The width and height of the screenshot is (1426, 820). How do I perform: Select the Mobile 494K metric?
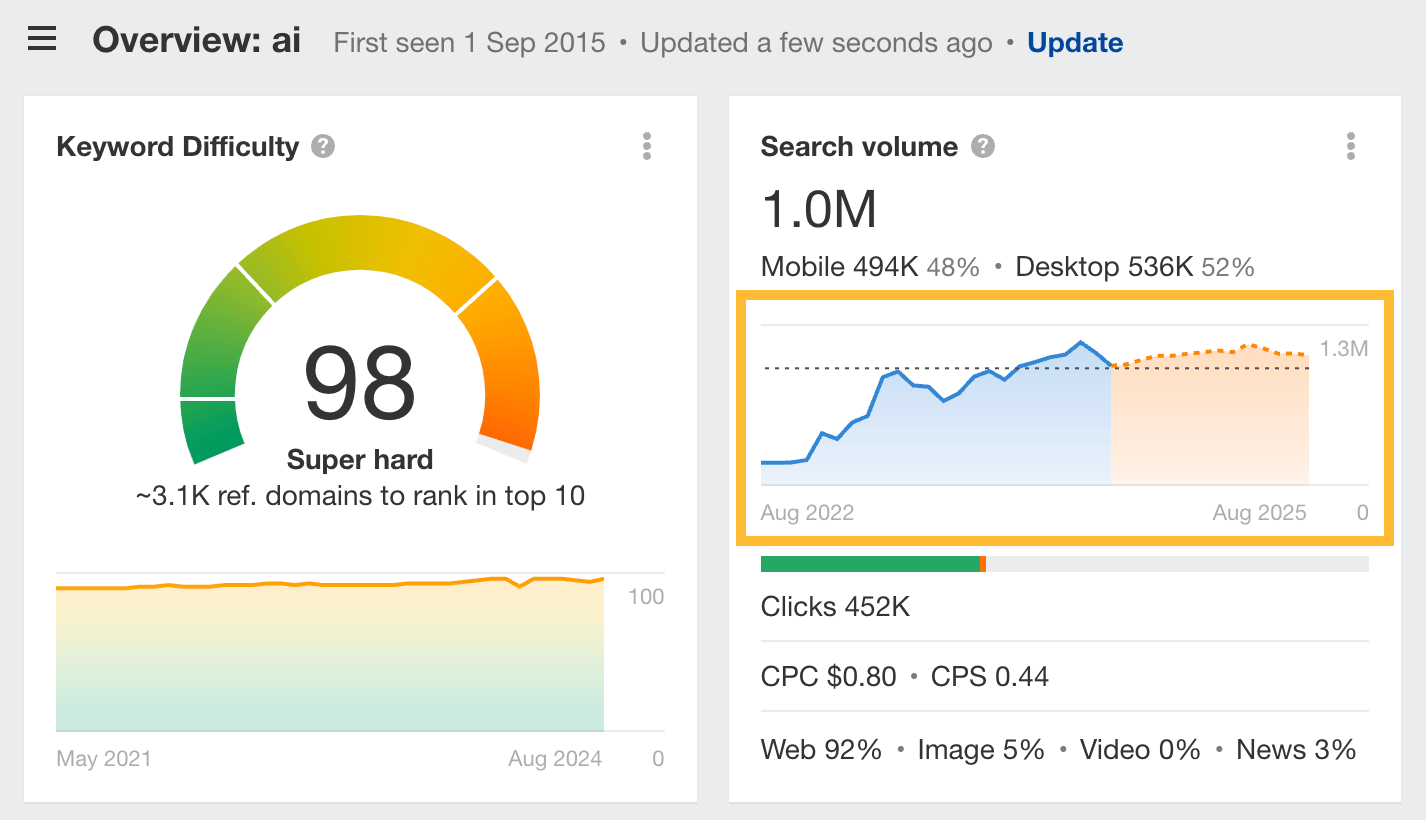coord(838,266)
